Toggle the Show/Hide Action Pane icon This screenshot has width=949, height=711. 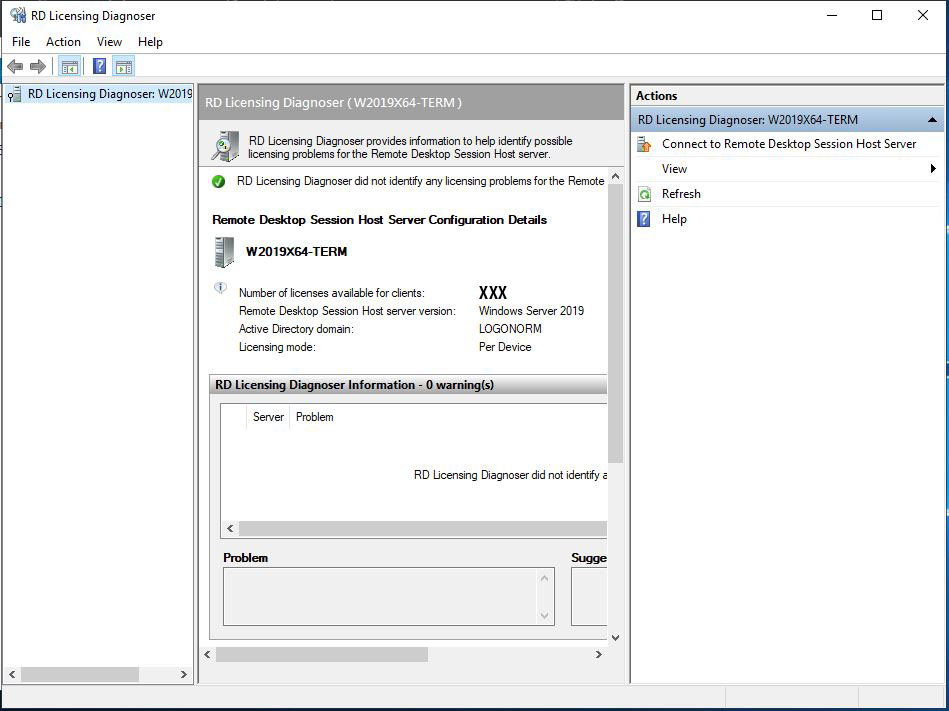click(x=123, y=67)
